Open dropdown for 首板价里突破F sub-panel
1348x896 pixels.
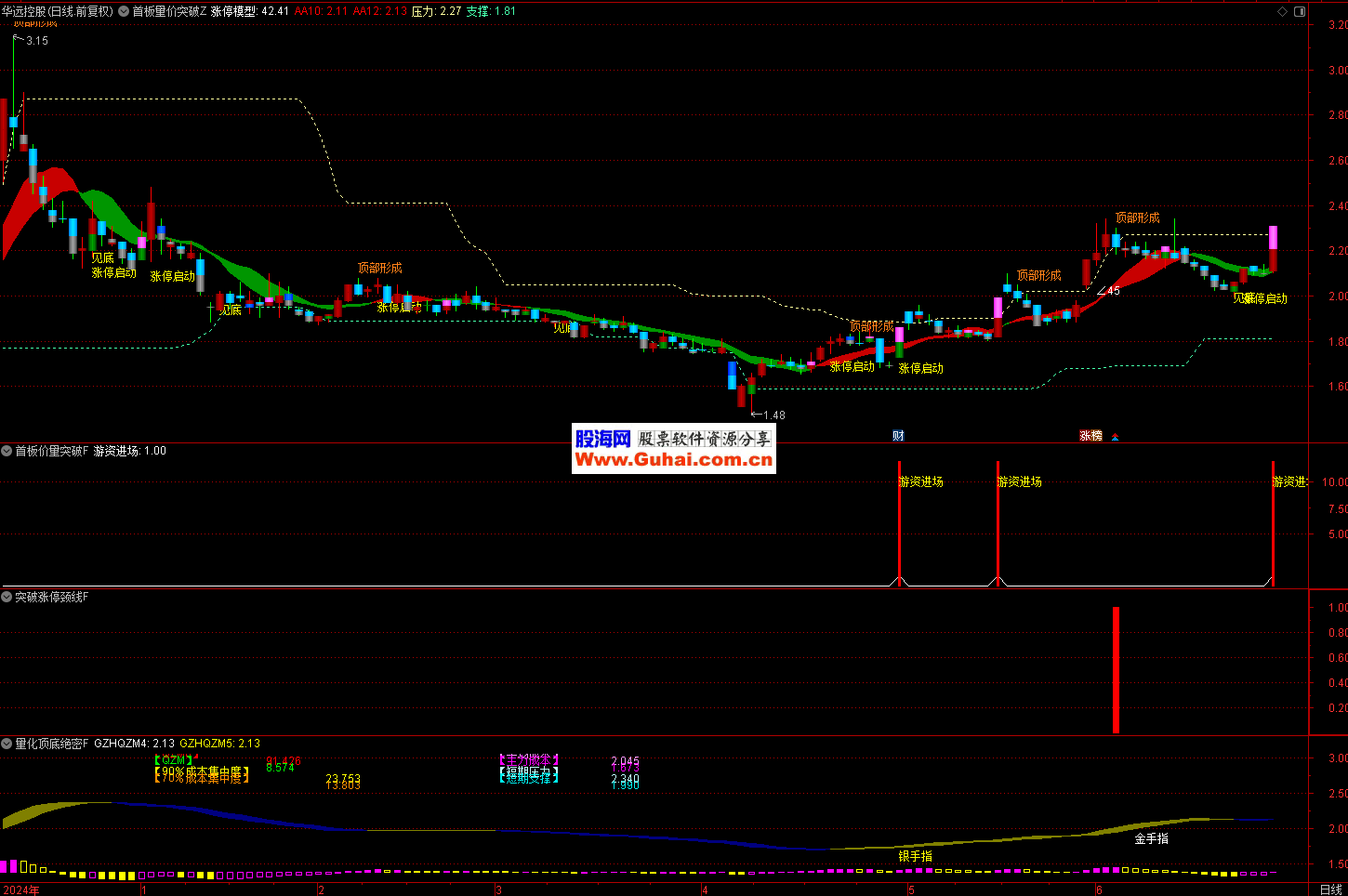click(7, 451)
